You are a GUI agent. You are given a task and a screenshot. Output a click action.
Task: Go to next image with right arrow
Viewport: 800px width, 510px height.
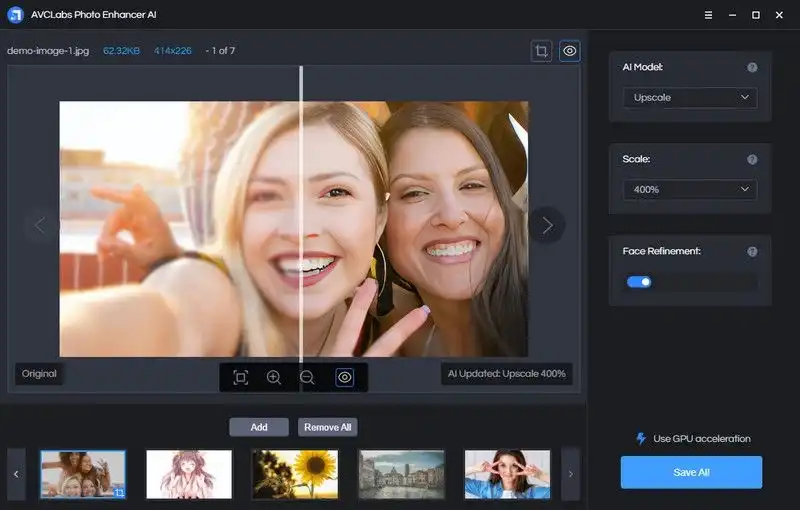click(x=547, y=225)
